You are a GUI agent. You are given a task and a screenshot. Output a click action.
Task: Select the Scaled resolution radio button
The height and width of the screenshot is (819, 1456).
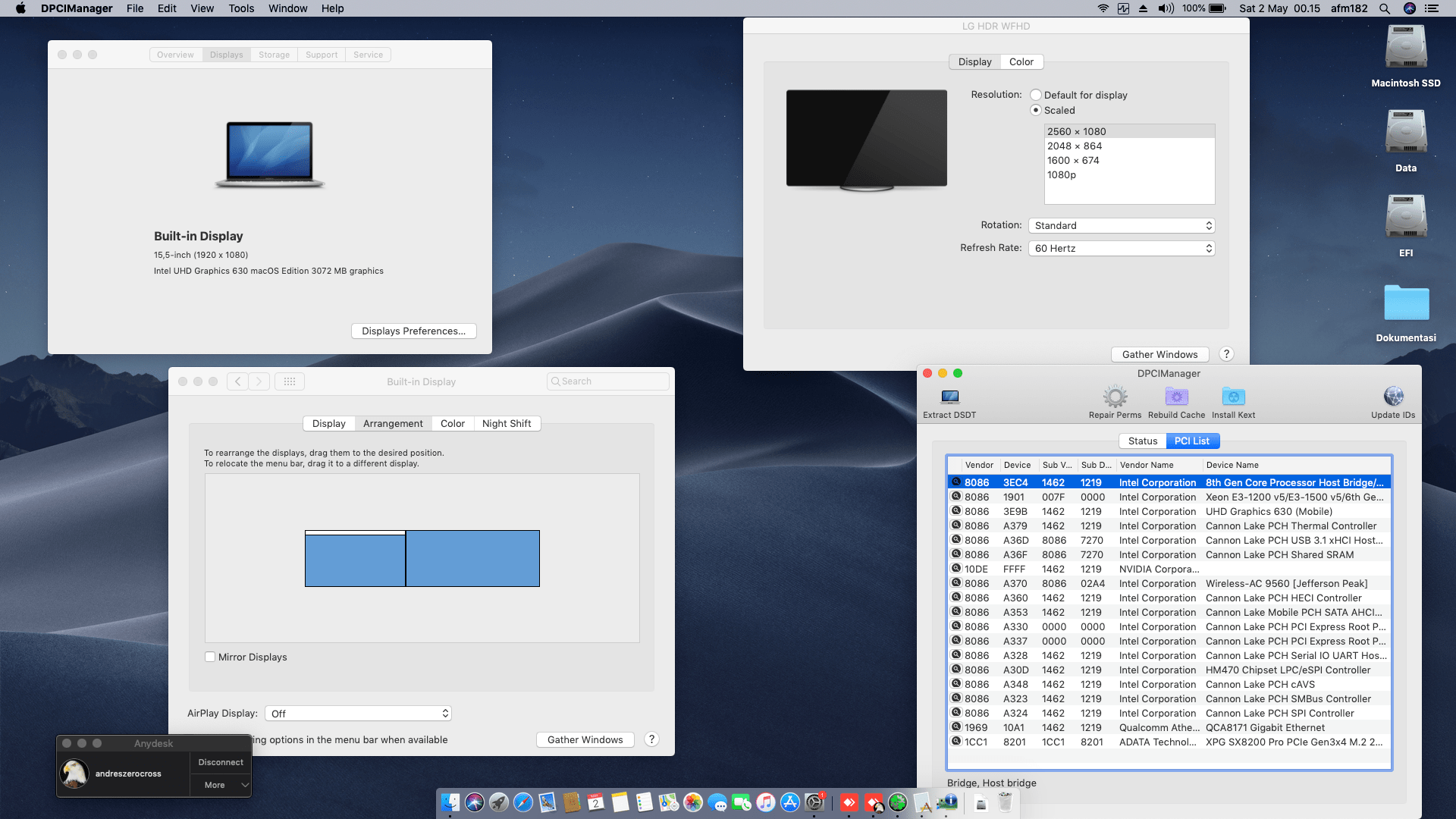pos(1036,110)
